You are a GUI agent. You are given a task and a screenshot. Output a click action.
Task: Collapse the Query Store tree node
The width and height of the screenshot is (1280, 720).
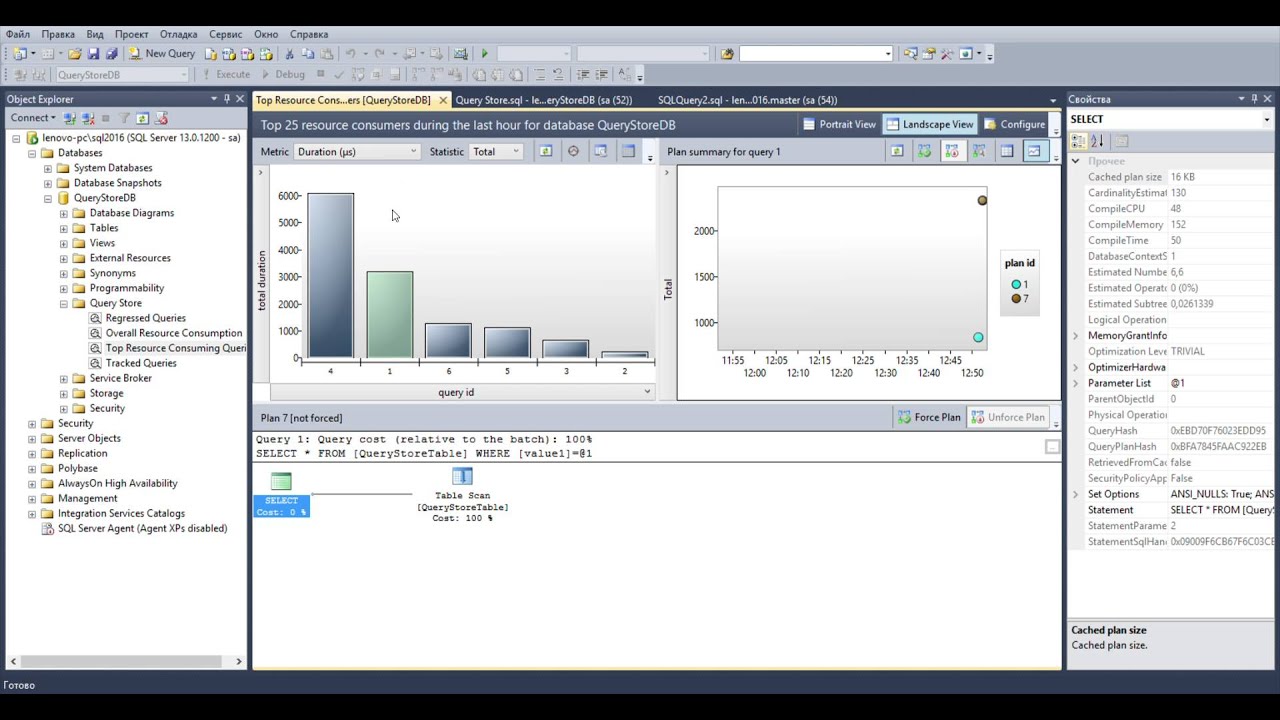pyautogui.click(x=64, y=303)
